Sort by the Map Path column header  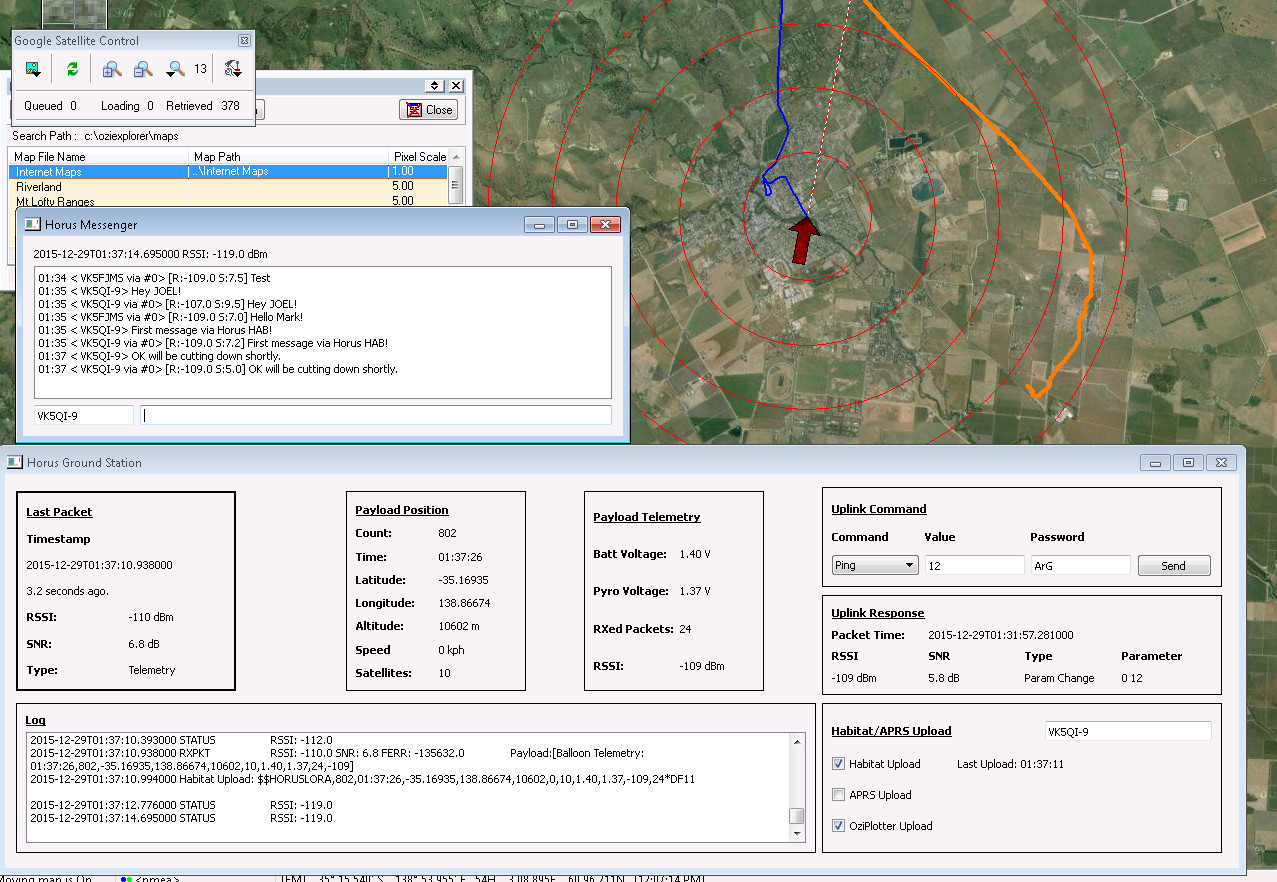[289, 157]
